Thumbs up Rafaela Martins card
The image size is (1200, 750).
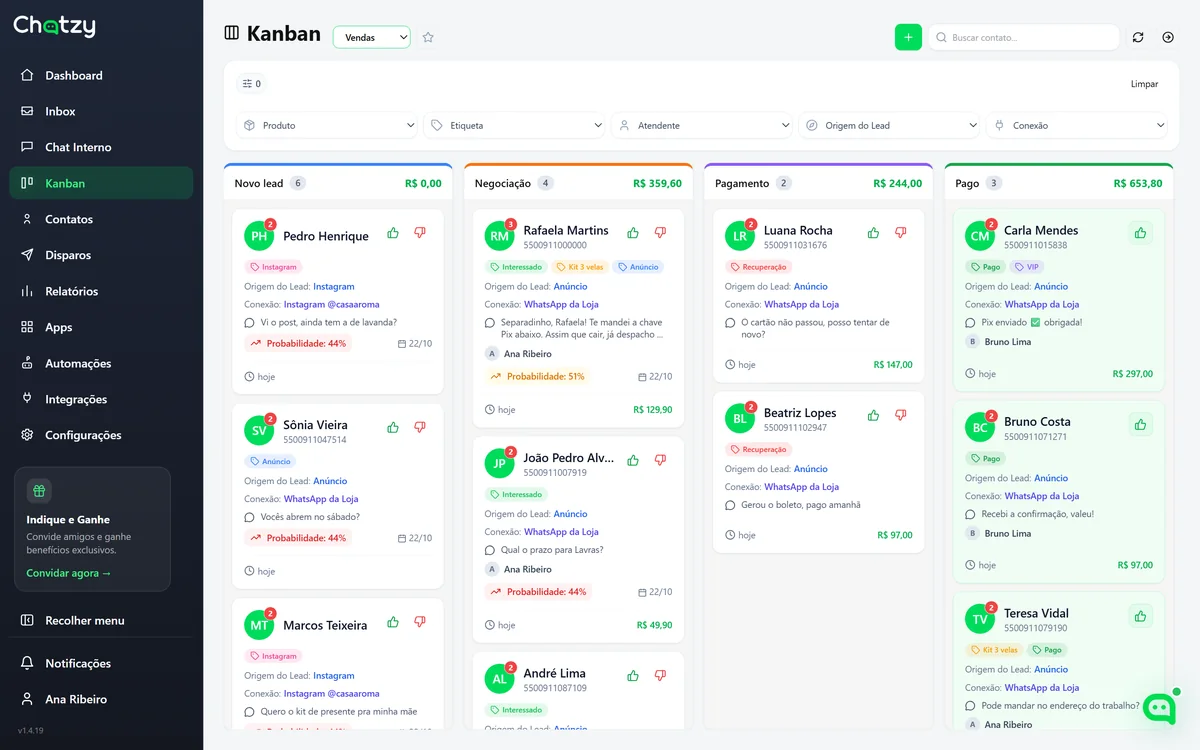pos(633,233)
